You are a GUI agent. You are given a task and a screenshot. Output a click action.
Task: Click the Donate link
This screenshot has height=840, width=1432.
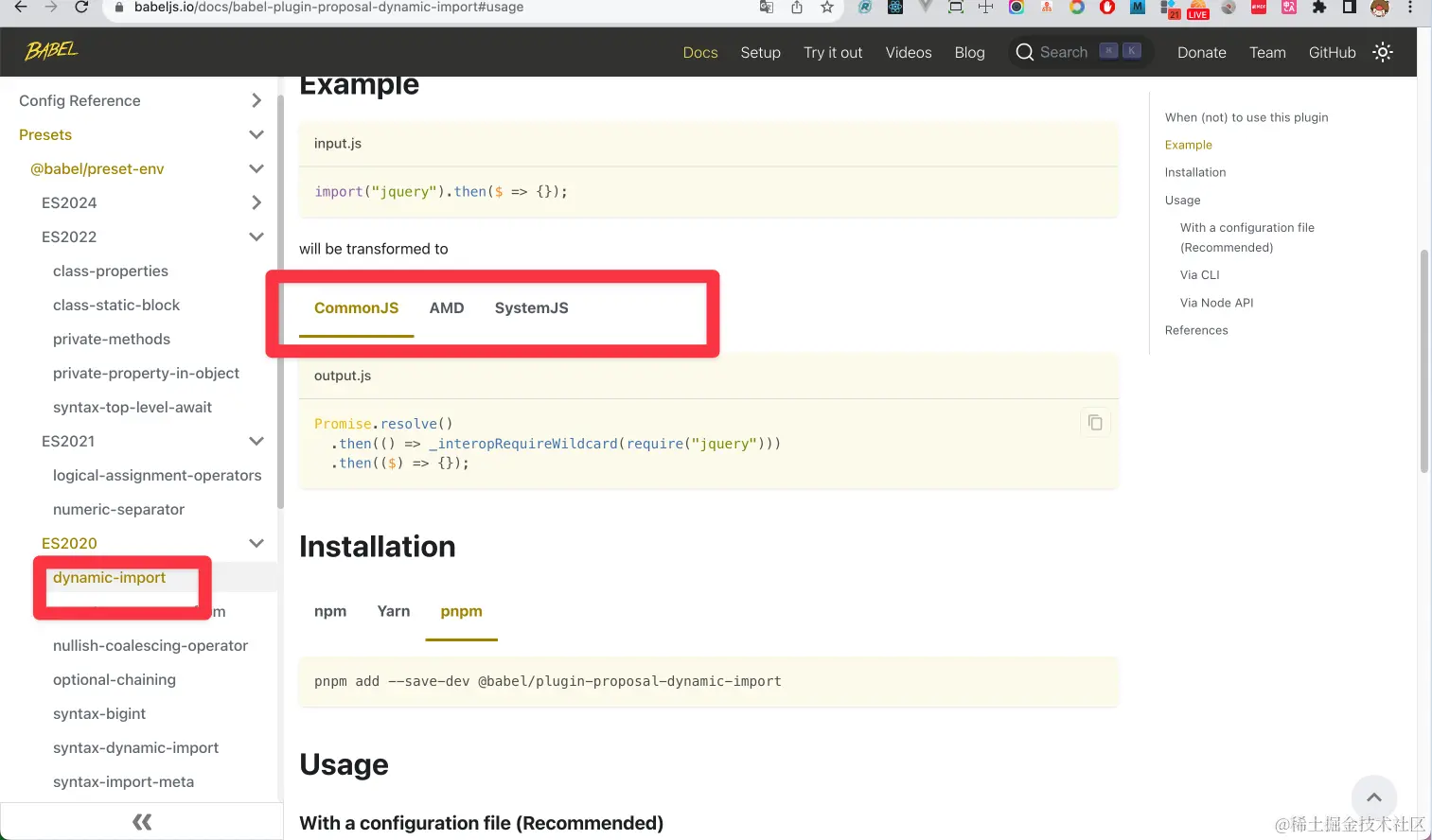pyautogui.click(x=1202, y=52)
